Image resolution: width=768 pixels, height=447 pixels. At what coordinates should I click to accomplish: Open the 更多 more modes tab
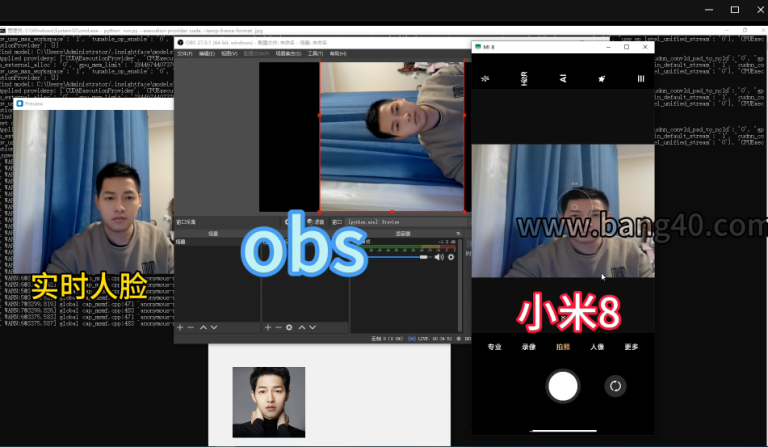click(x=631, y=347)
